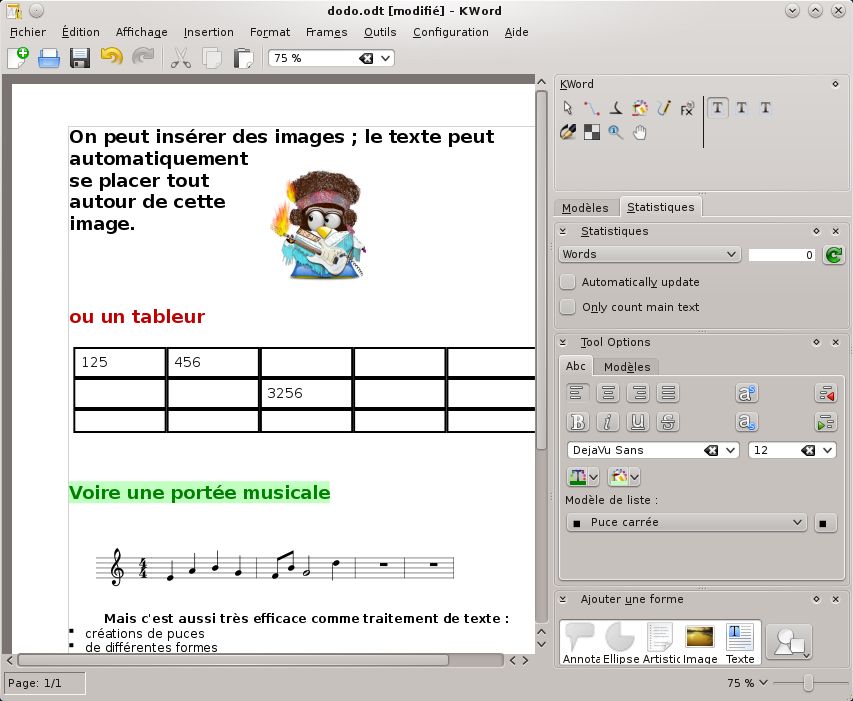Expand the DejaVu Sans font list
Screen dimensions: 853x701
[x=732, y=451]
